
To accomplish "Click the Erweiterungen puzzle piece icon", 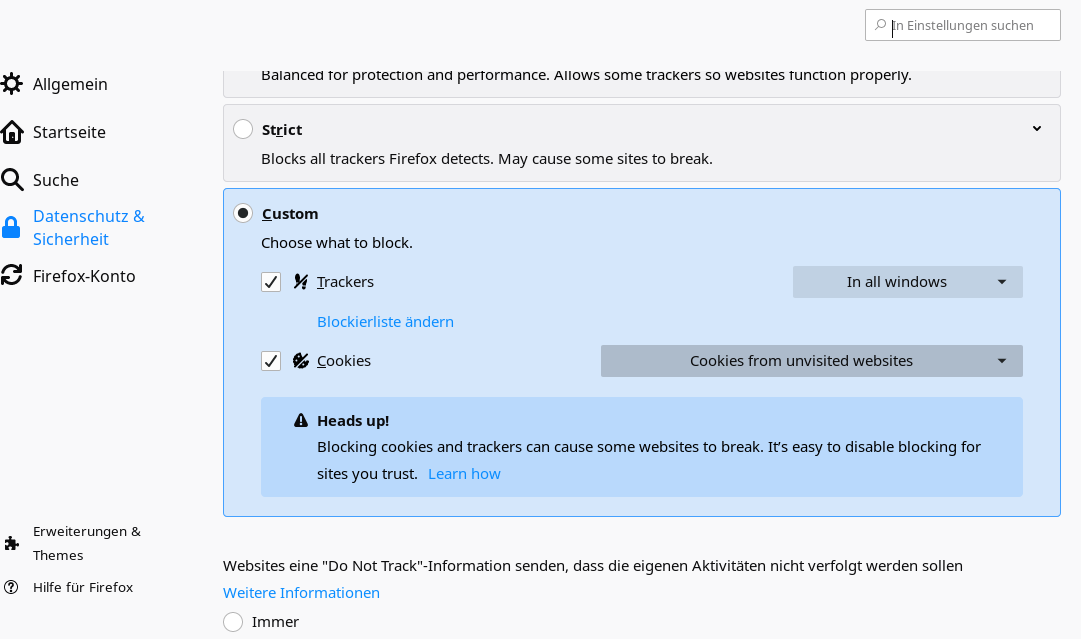I will 12,543.
